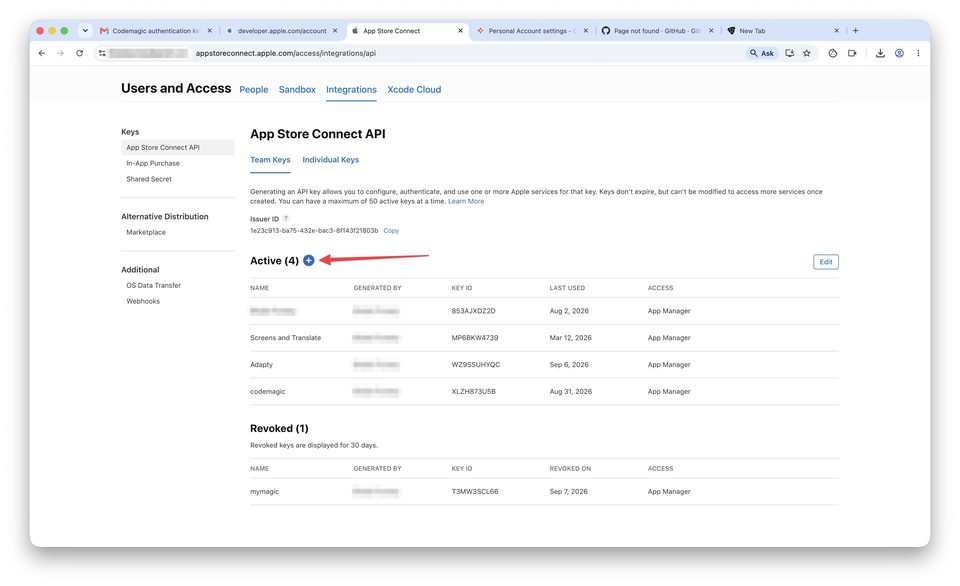Click the Ask search button in address bar
Viewport: 960px width, 586px height.
762,53
